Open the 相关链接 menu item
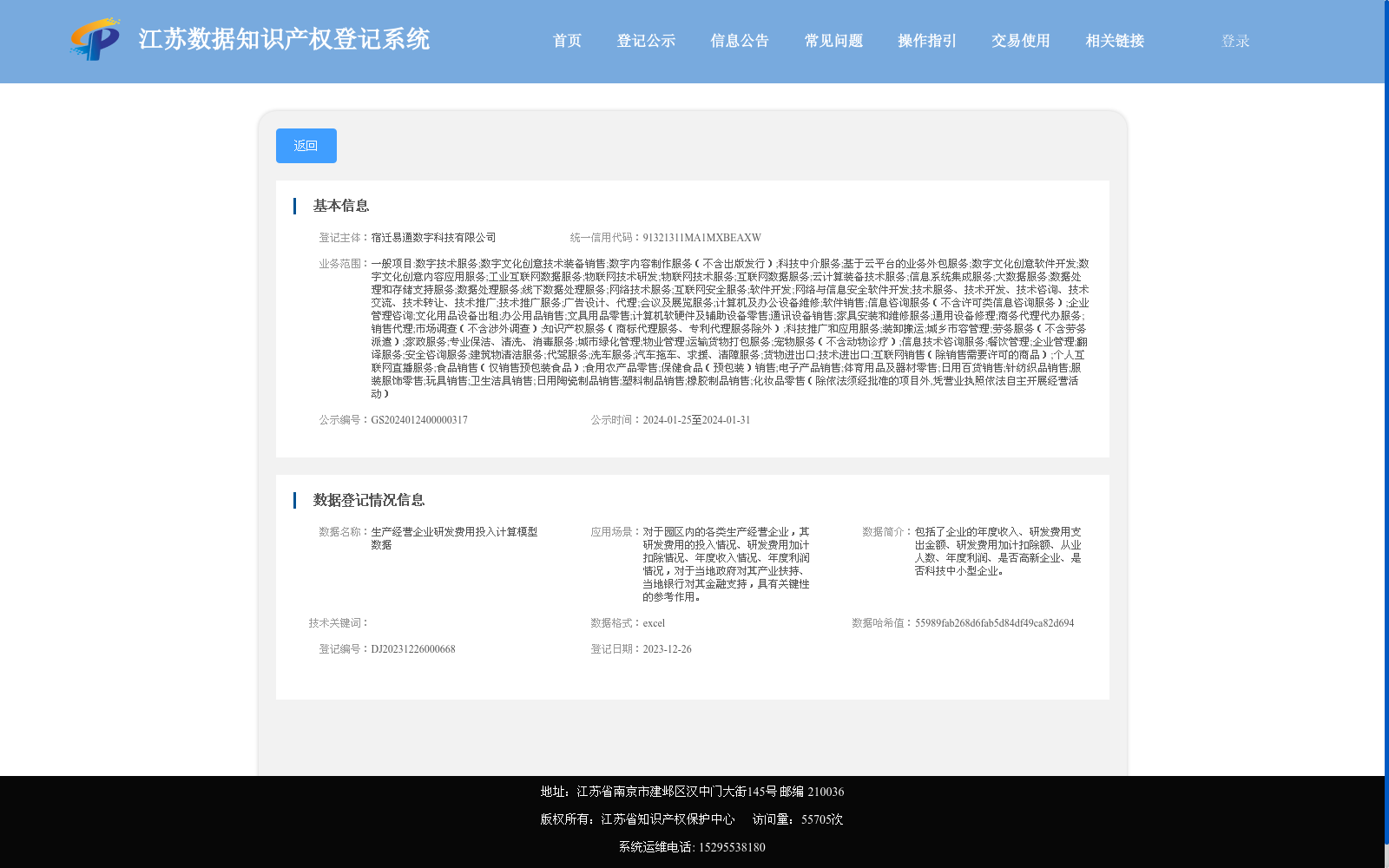The width and height of the screenshot is (1389, 868). click(x=1115, y=41)
